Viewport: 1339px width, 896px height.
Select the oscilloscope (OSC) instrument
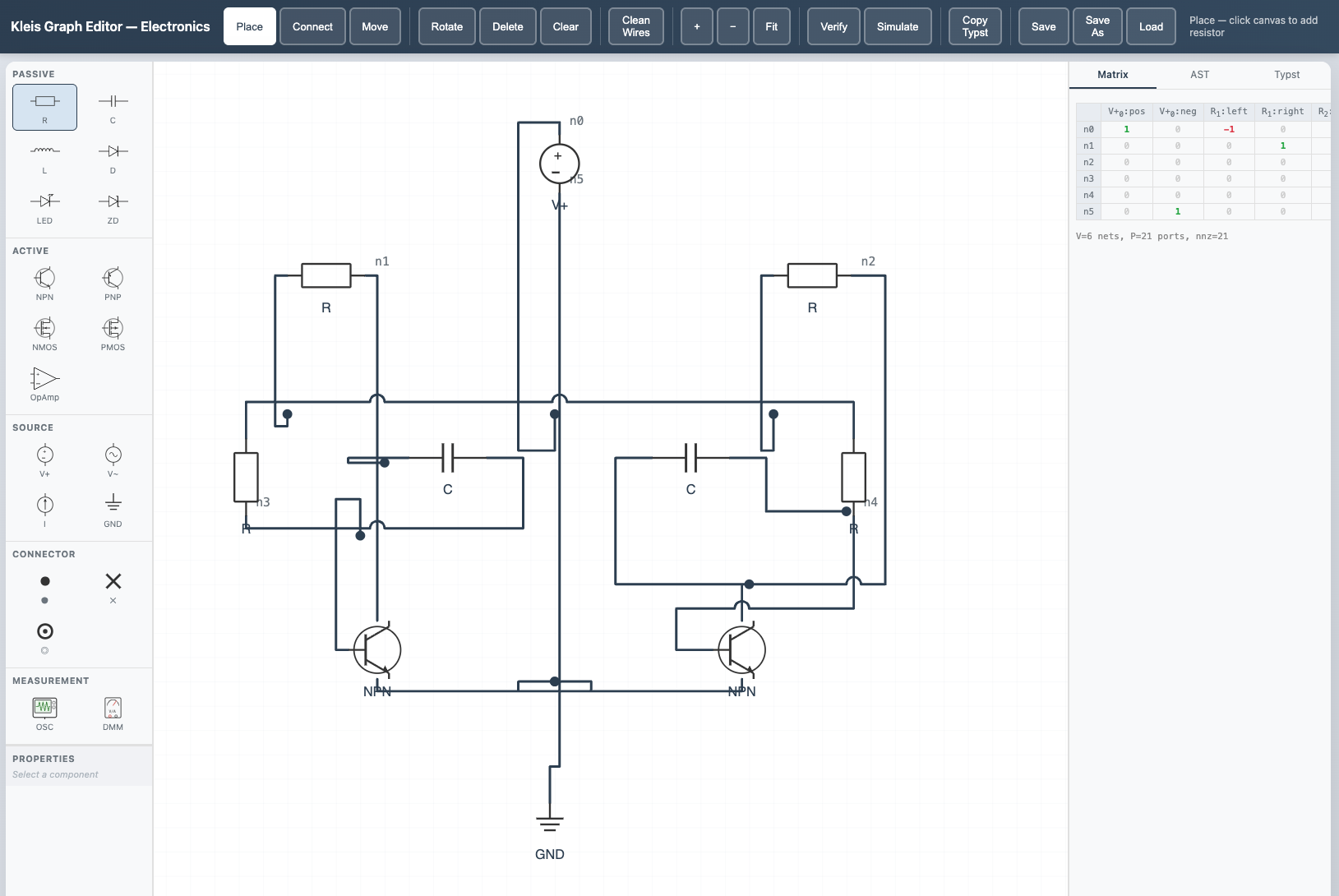(x=44, y=714)
